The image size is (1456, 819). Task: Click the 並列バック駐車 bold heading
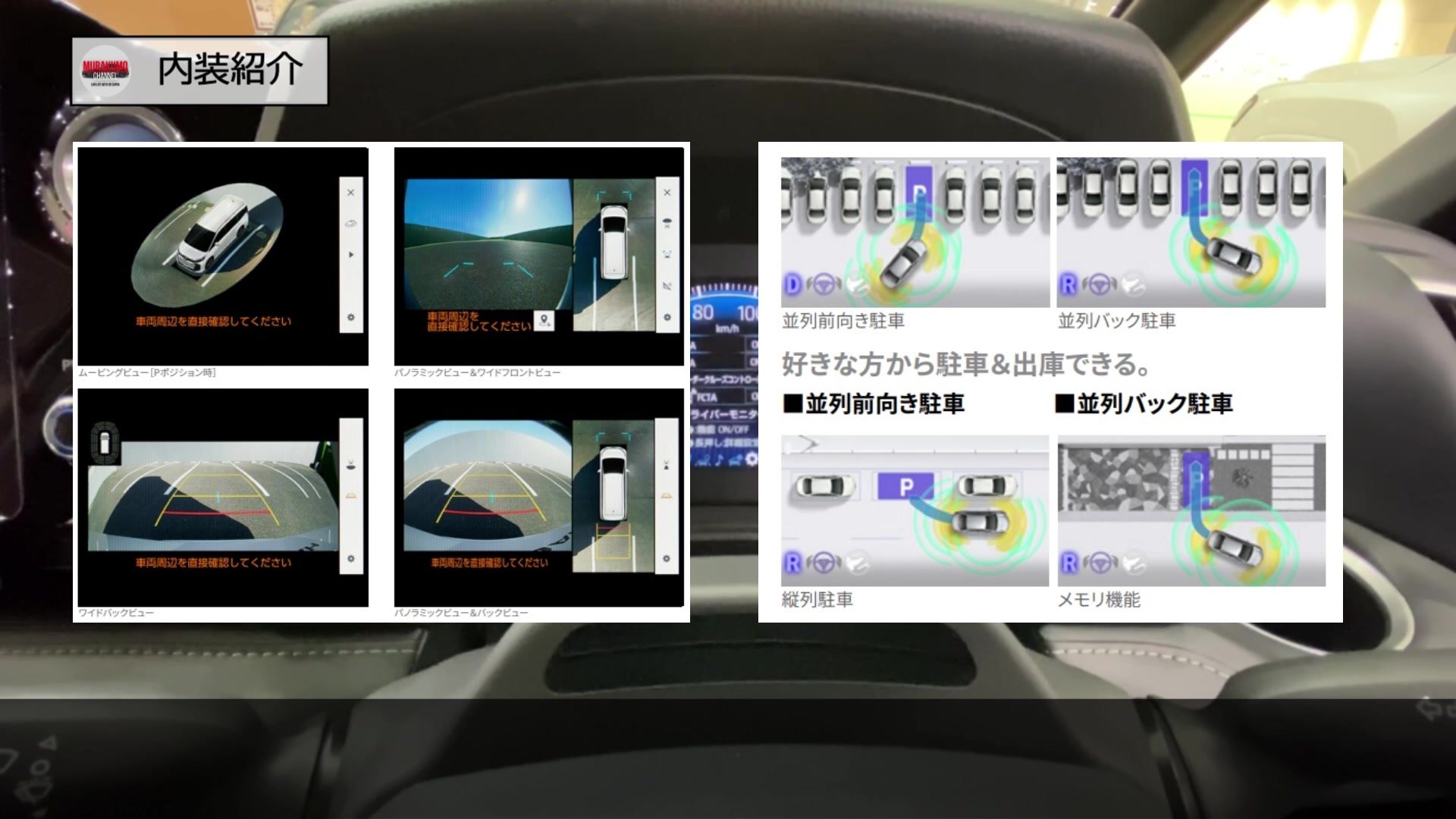pos(1144,403)
